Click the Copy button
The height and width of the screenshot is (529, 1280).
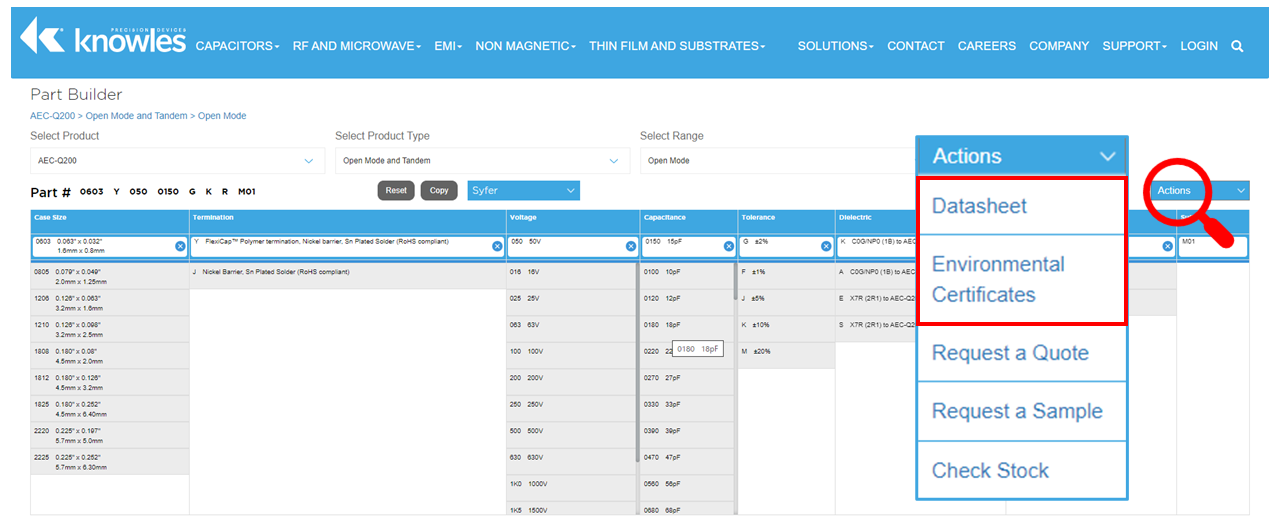coord(439,190)
